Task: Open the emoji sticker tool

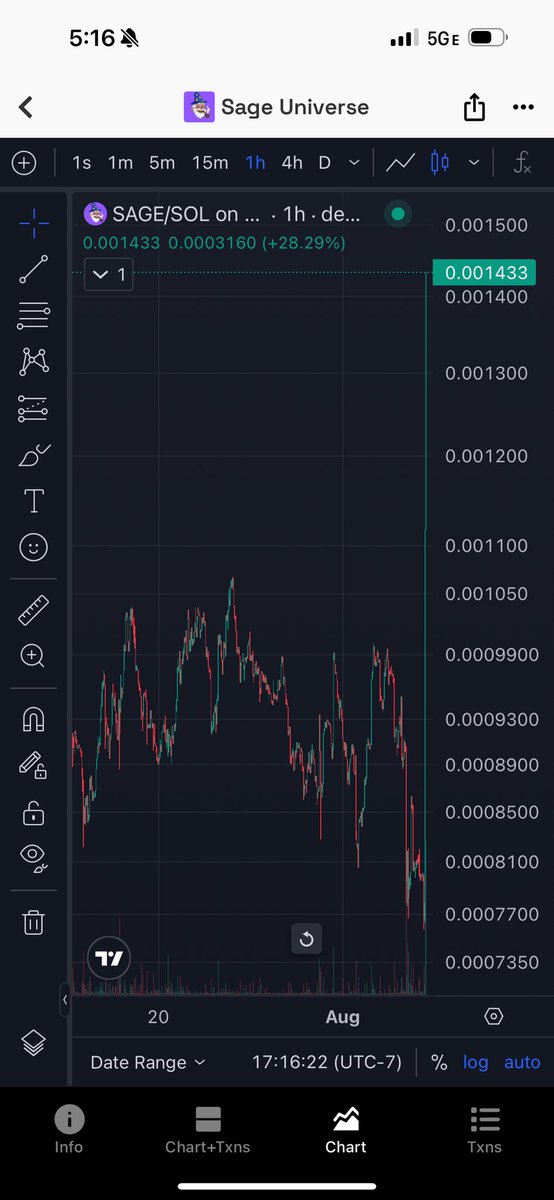Action: click(x=34, y=547)
